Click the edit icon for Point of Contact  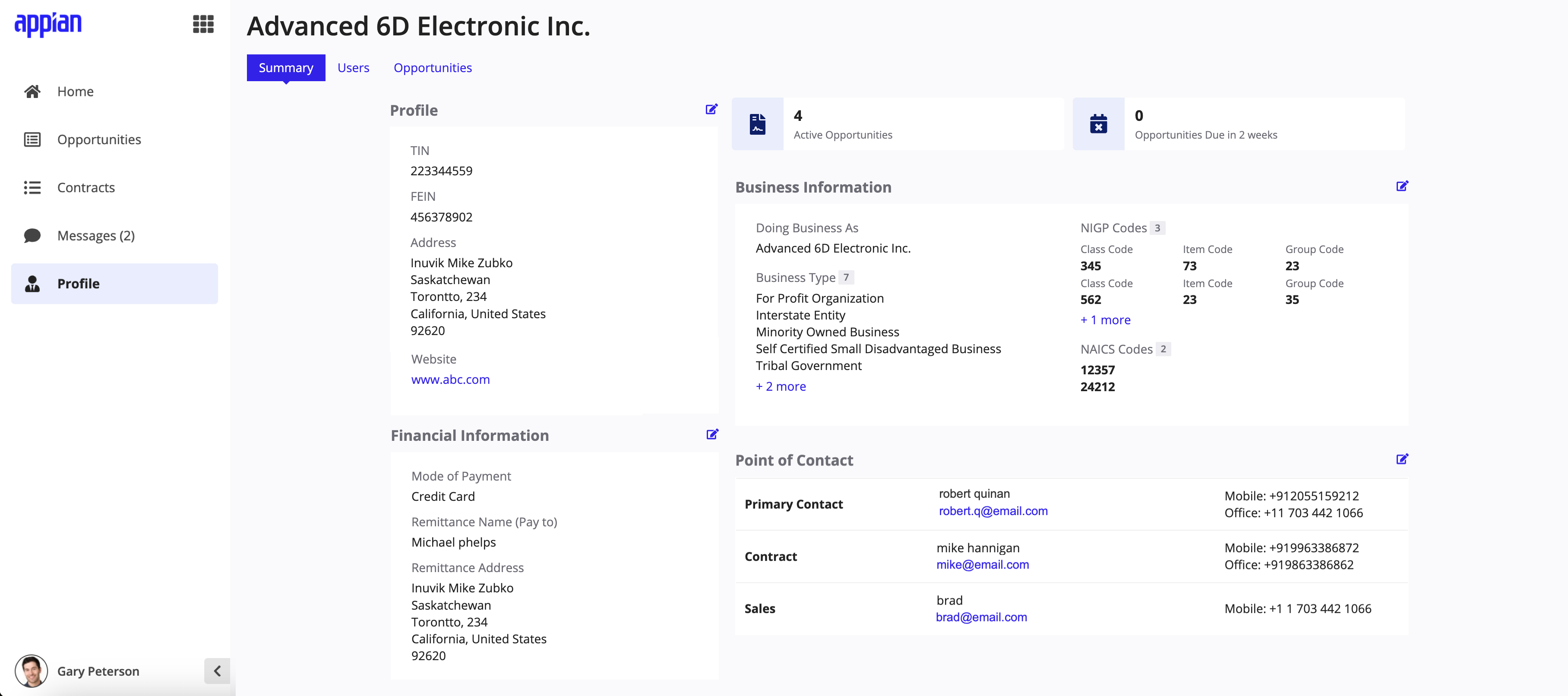[x=1402, y=460]
